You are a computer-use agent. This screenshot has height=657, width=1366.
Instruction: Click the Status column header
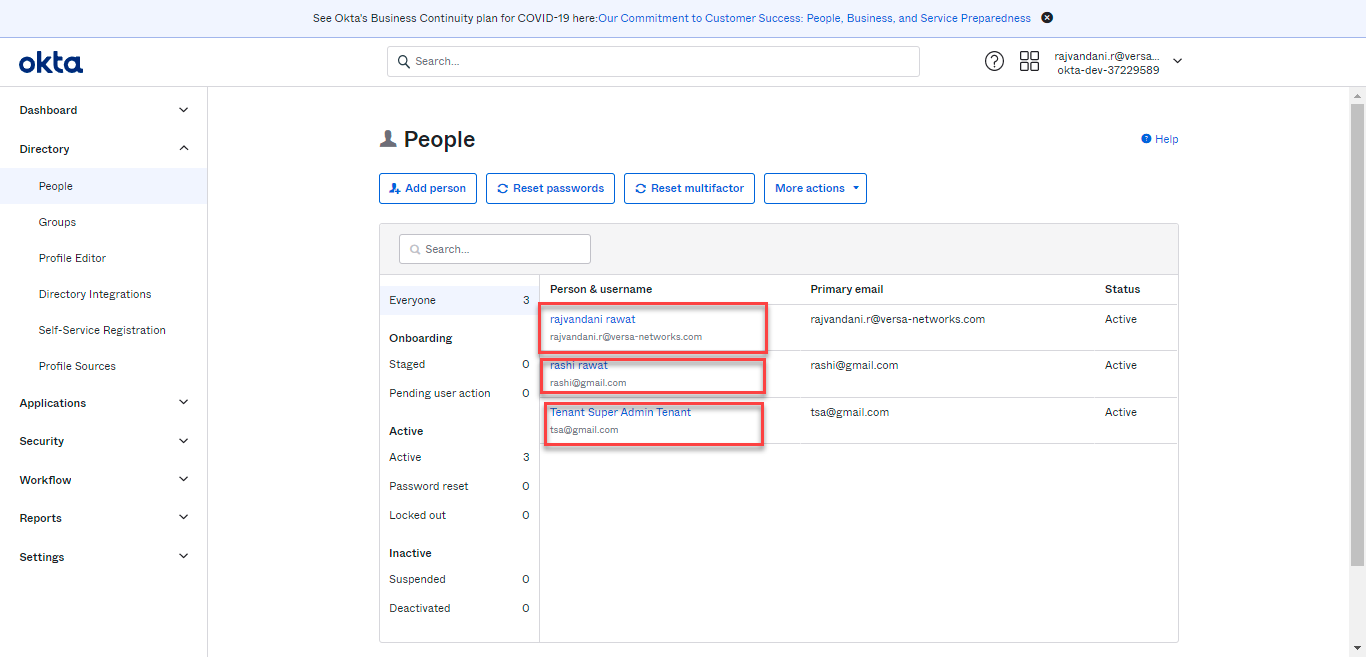coord(1122,289)
